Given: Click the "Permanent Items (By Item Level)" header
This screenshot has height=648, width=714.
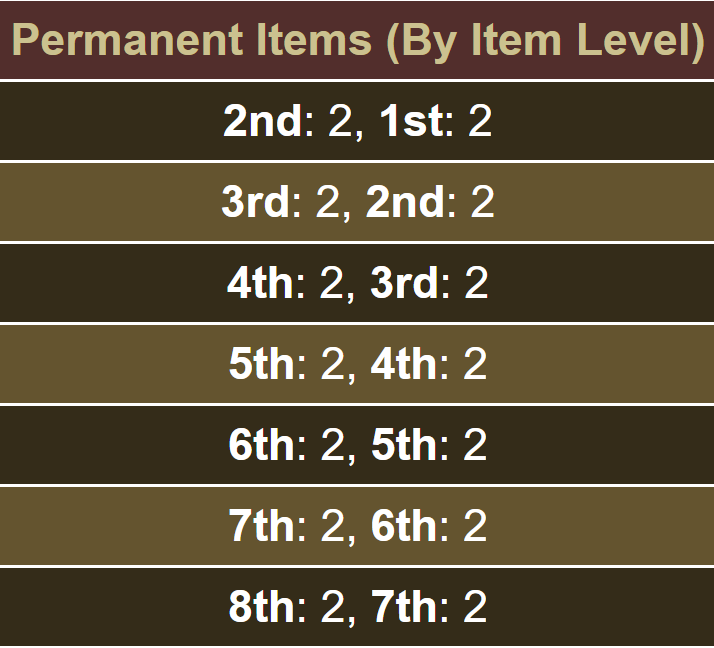Looking at the screenshot, I should pos(357,40).
